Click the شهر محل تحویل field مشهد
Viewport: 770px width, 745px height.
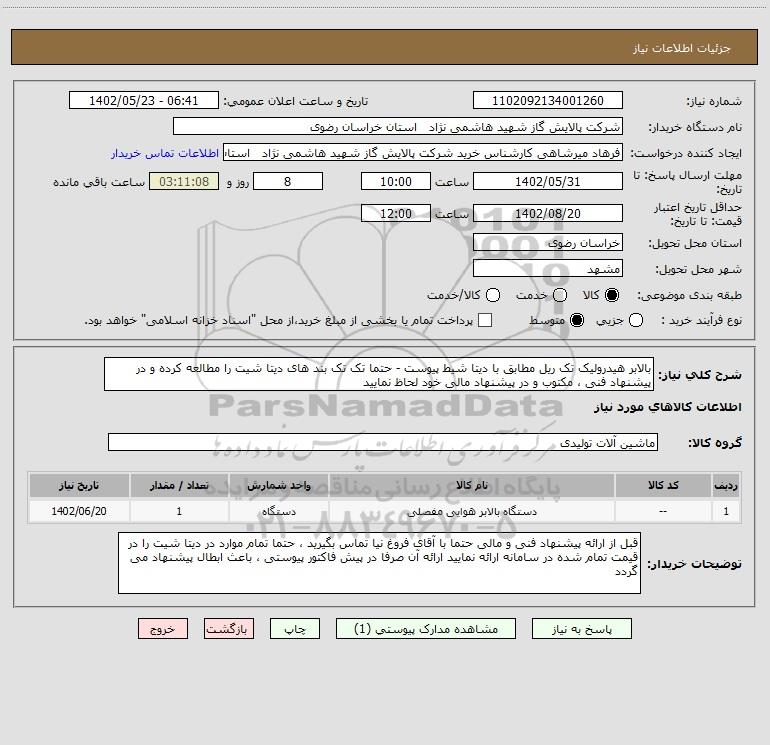548,268
